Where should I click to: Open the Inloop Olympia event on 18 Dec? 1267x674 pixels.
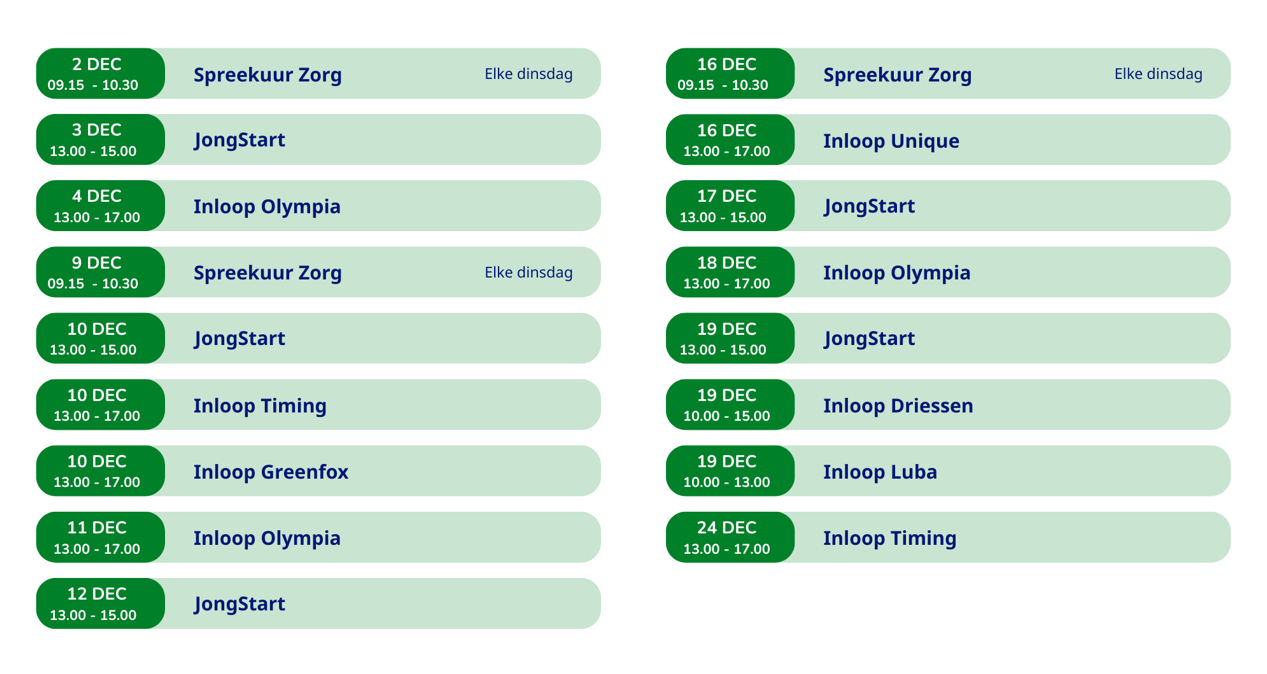click(x=896, y=273)
